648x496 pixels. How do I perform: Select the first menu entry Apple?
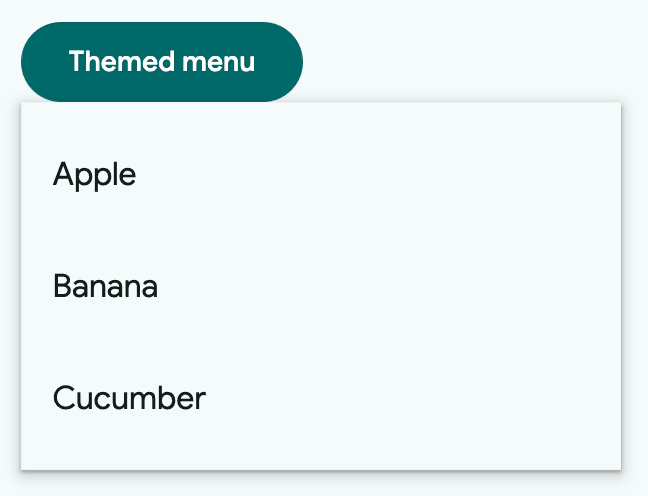coord(95,175)
